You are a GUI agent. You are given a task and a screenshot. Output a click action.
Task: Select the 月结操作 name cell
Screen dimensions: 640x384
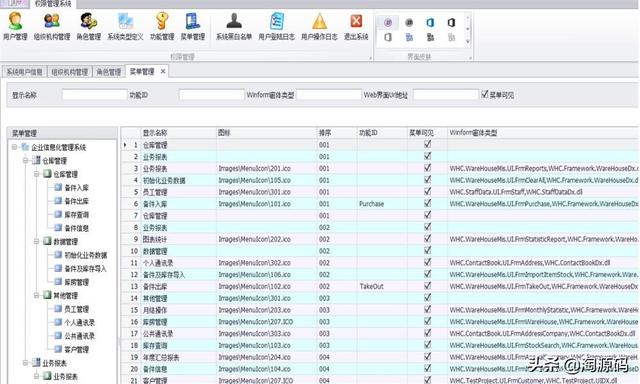coord(178,310)
